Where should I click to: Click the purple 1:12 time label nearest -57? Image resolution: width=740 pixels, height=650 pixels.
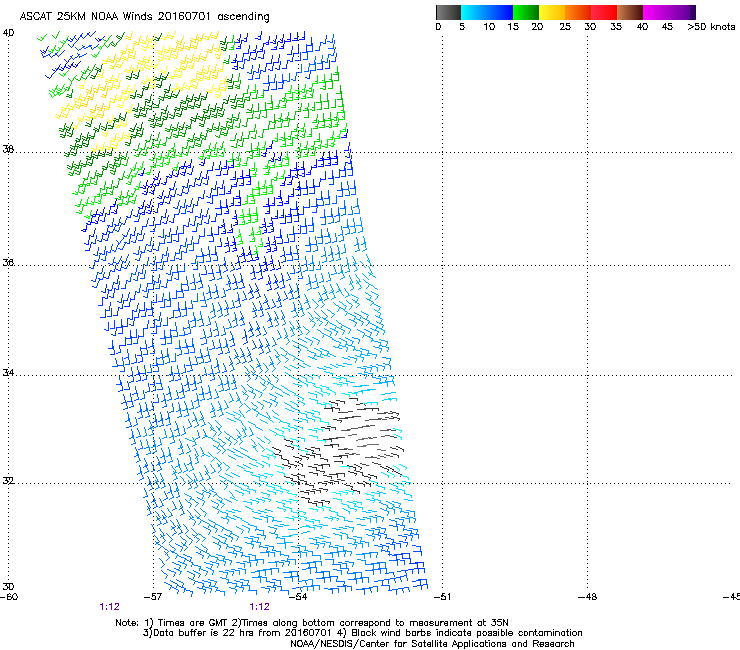click(109, 607)
